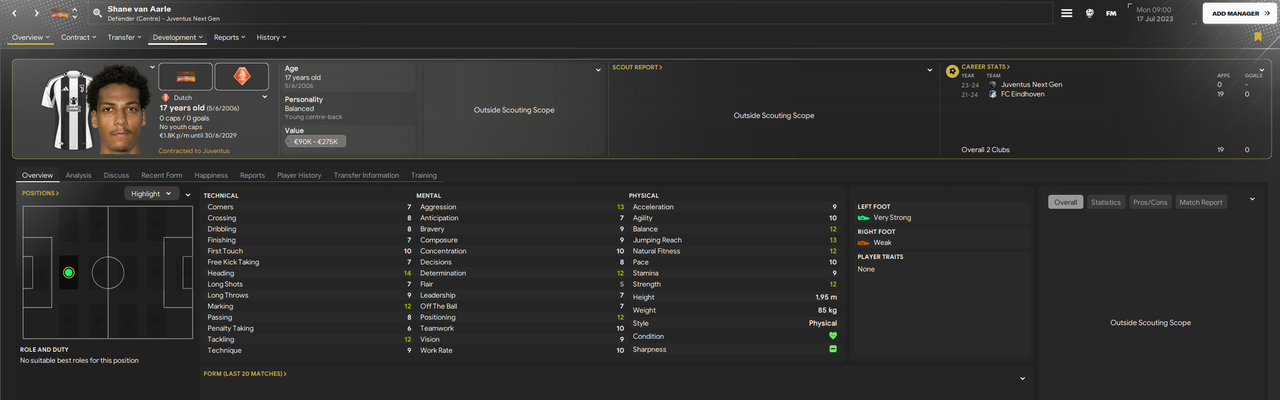This screenshot has width=1280, height=400.
Task: Expand the Career Stats panel chevron
Action: tap(1263, 68)
